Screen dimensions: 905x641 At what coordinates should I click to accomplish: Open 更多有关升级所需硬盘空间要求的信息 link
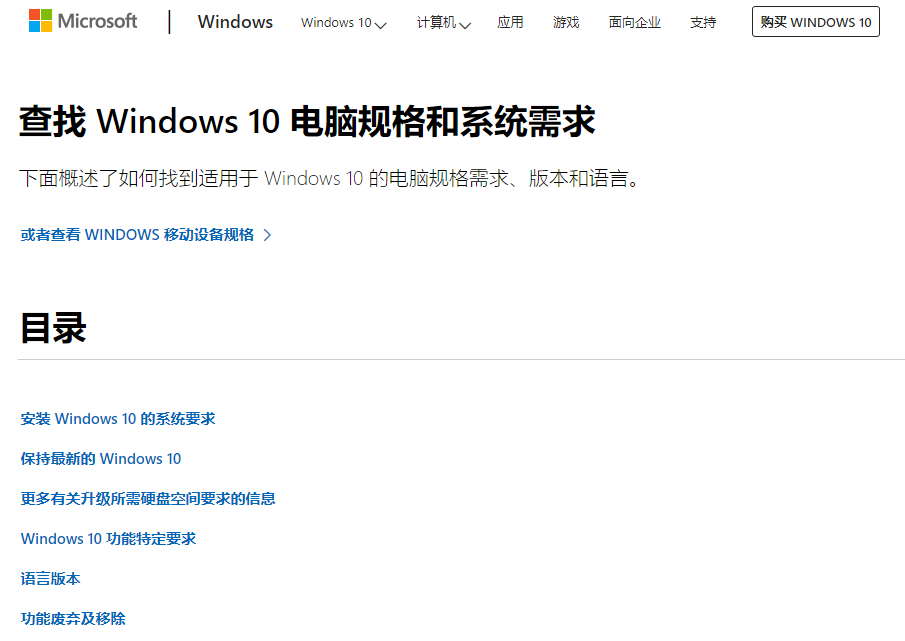click(x=147, y=498)
